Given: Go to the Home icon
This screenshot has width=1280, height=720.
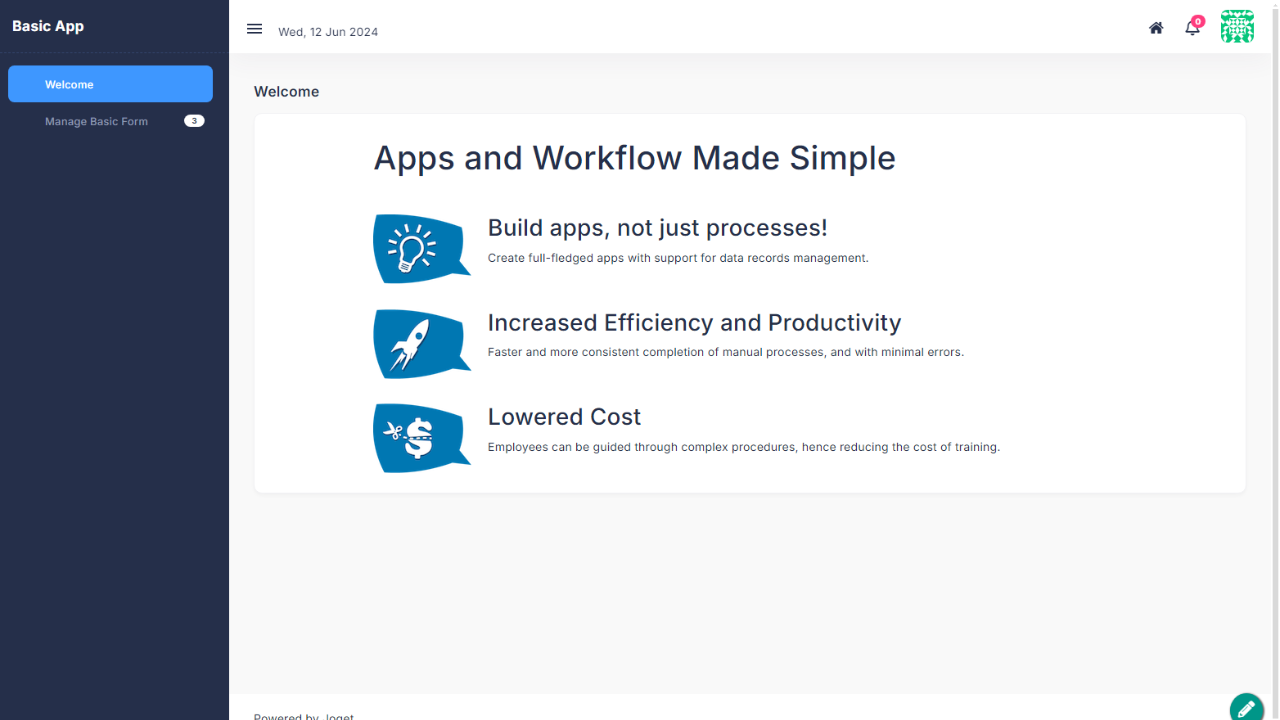Looking at the screenshot, I should 1156,28.
